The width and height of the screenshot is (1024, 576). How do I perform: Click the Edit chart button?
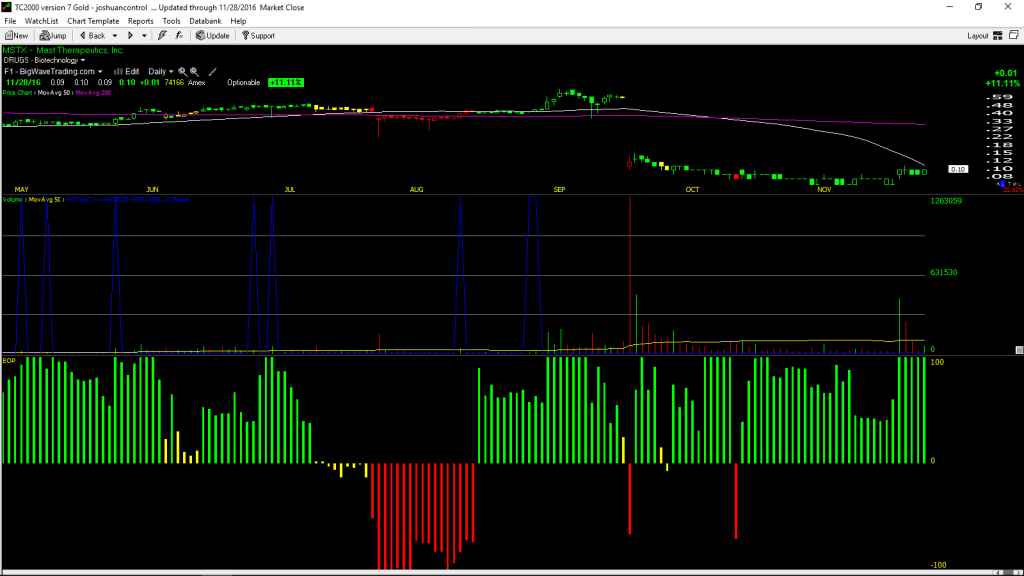[127, 71]
